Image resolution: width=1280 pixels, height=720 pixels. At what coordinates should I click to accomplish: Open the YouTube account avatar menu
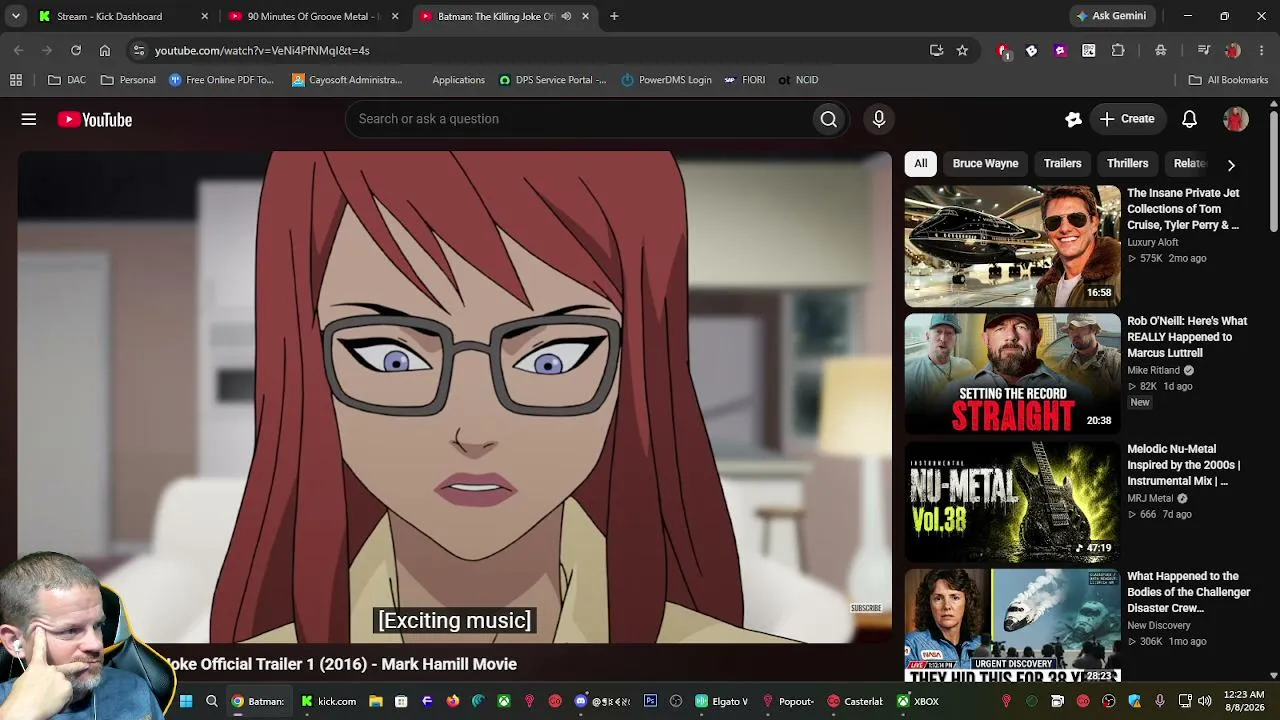(1236, 119)
